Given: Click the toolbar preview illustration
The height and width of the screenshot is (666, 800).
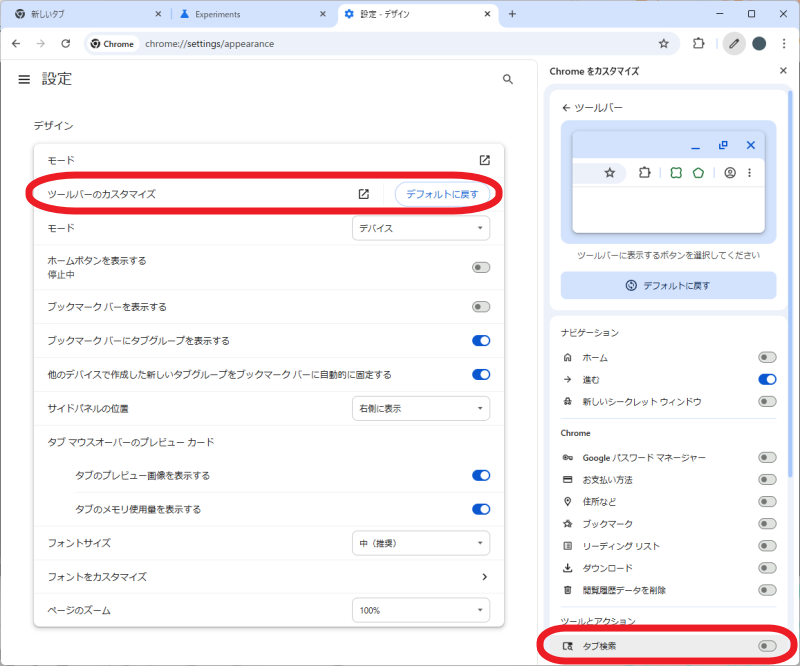Looking at the screenshot, I should pos(668,182).
